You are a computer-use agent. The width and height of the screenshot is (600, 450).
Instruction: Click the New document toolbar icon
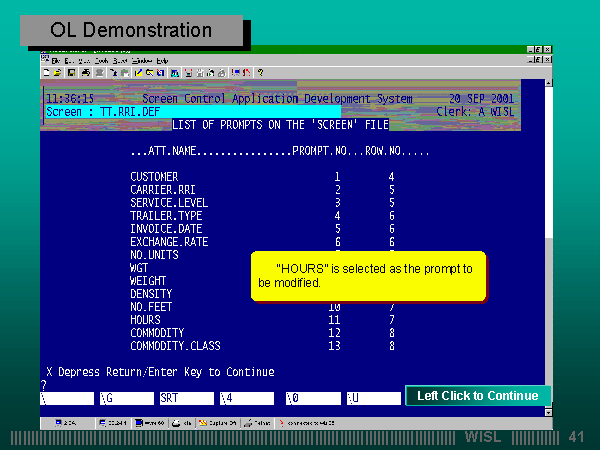(47, 72)
